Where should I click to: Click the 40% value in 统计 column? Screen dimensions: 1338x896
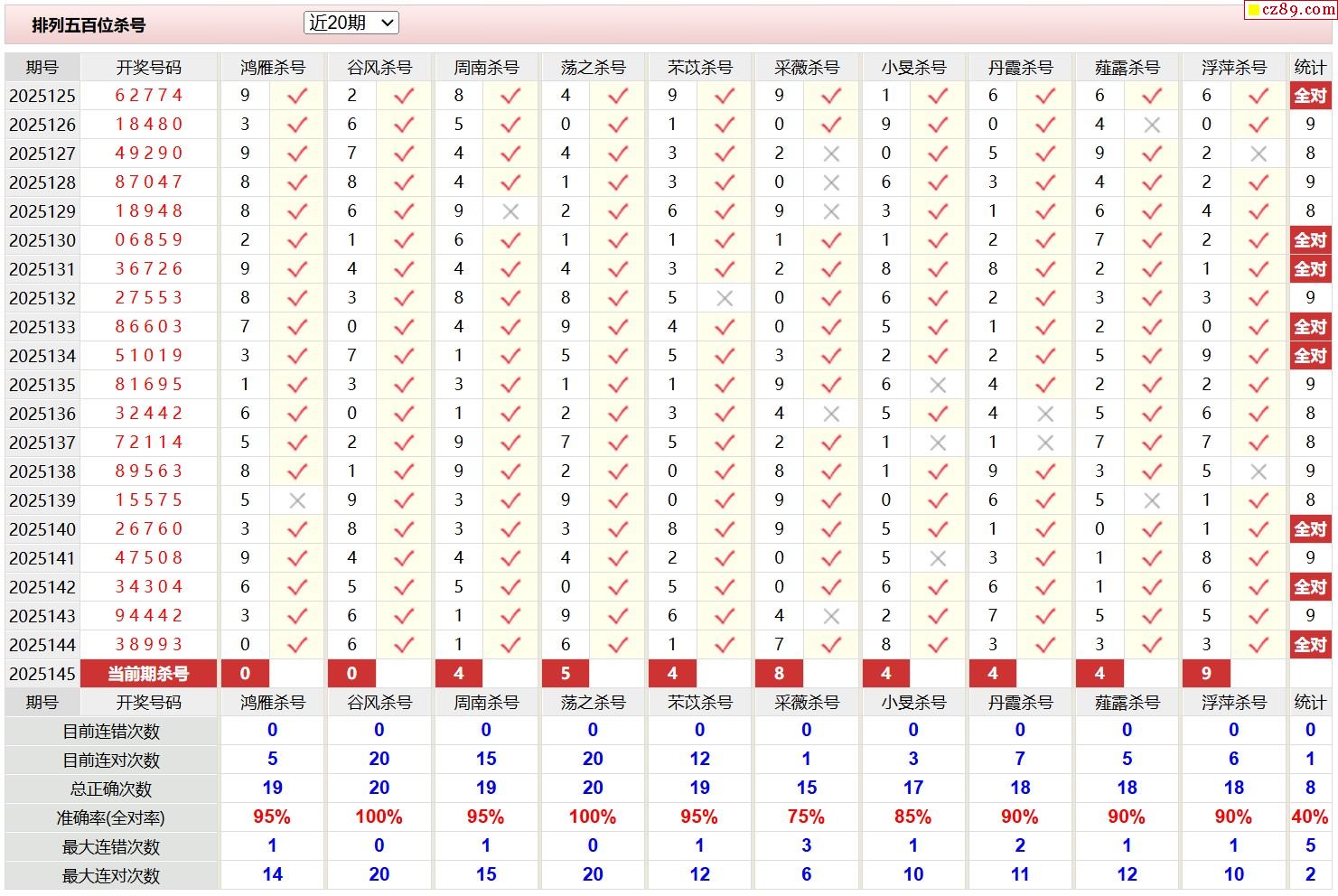point(1310,817)
